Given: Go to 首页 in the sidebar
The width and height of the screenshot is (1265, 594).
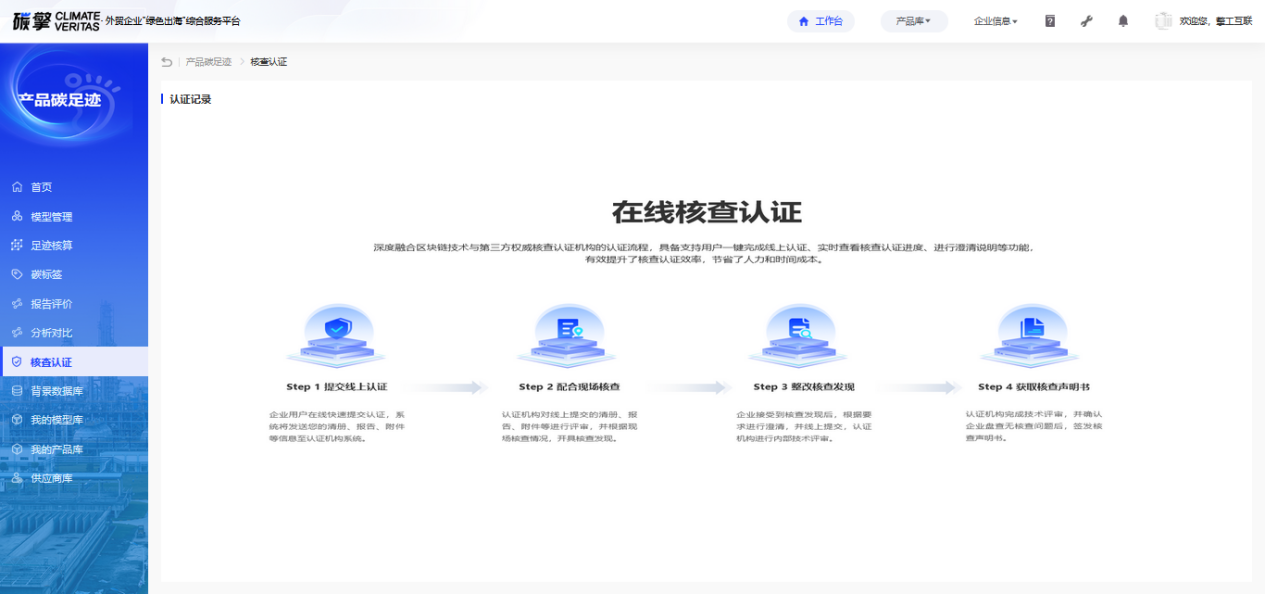Looking at the screenshot, I should [x=41, y=187].
